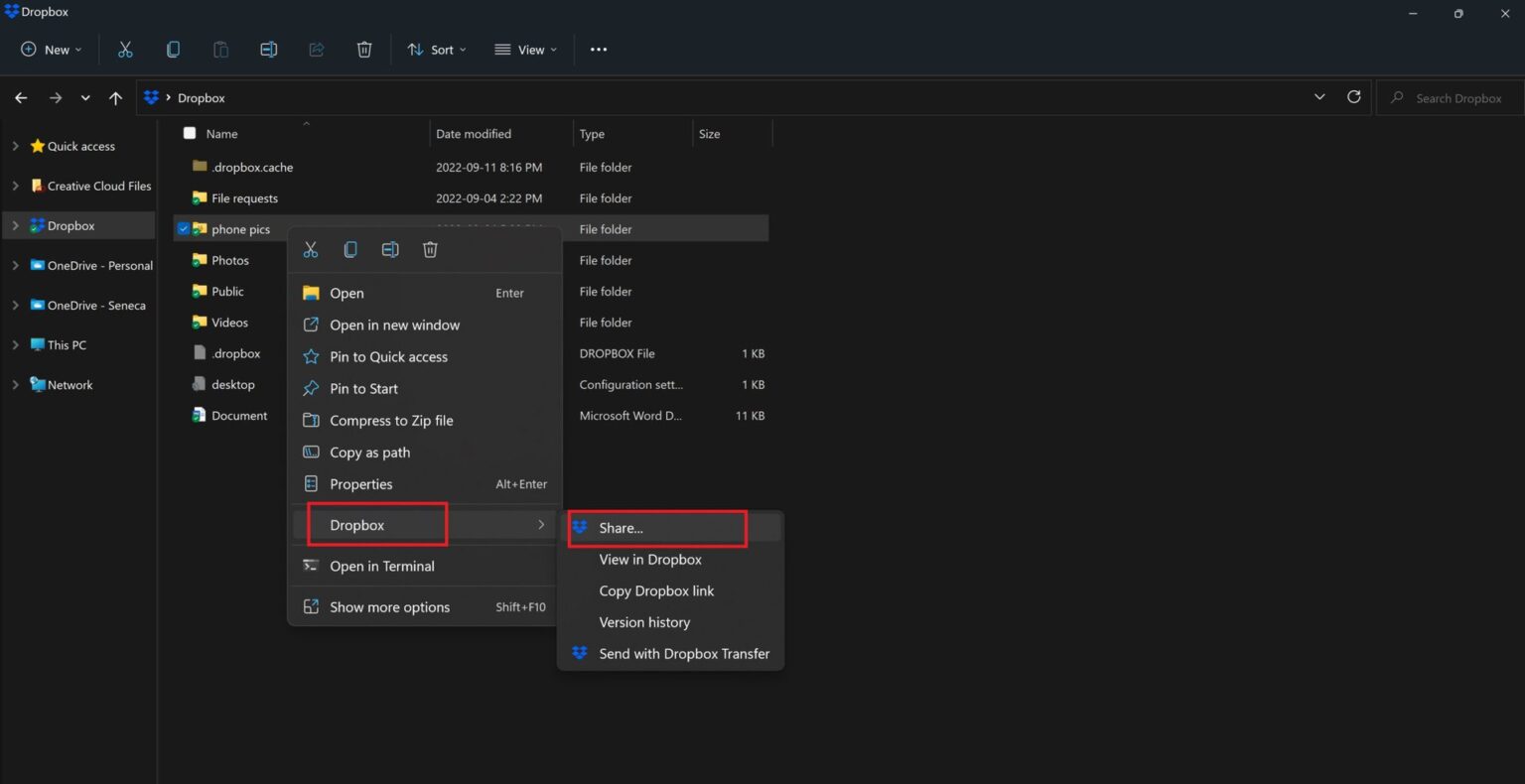1525x784 pixels.
Task: Click the Cut icon in the top toolbar
Action: coord(125,50)
